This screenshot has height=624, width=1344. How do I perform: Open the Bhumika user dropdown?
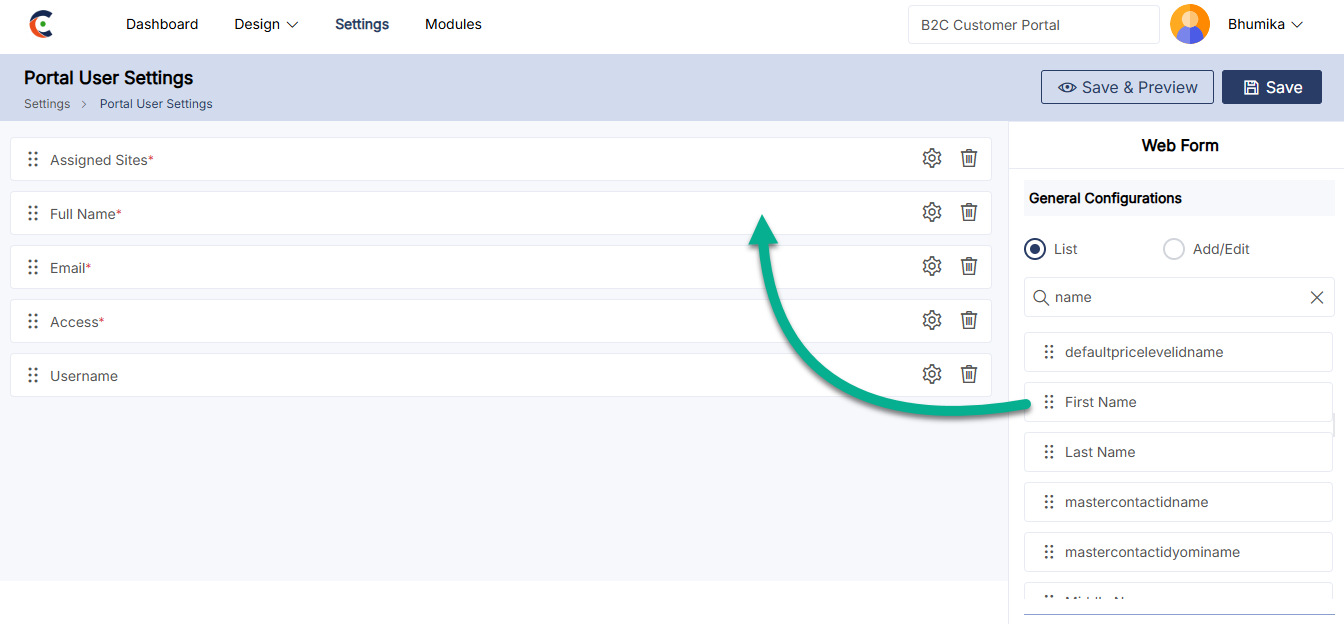click(1265, 24)
